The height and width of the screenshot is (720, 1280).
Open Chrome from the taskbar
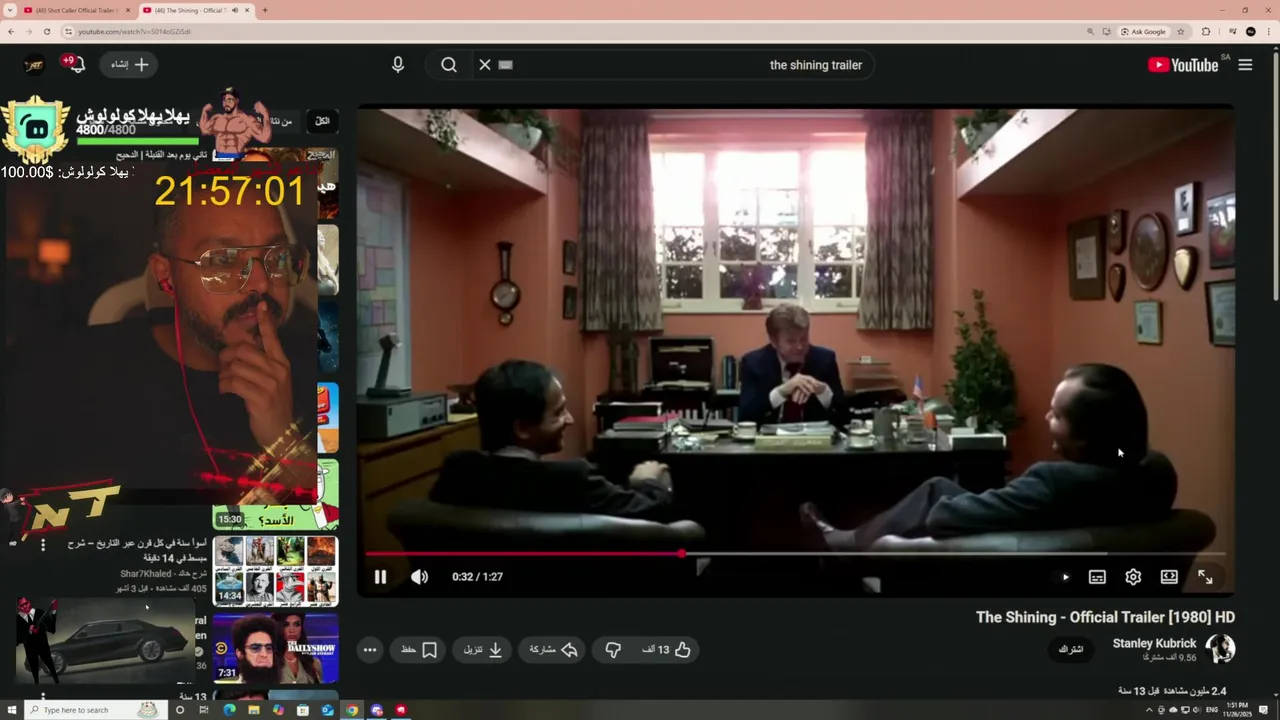point(352,710)
